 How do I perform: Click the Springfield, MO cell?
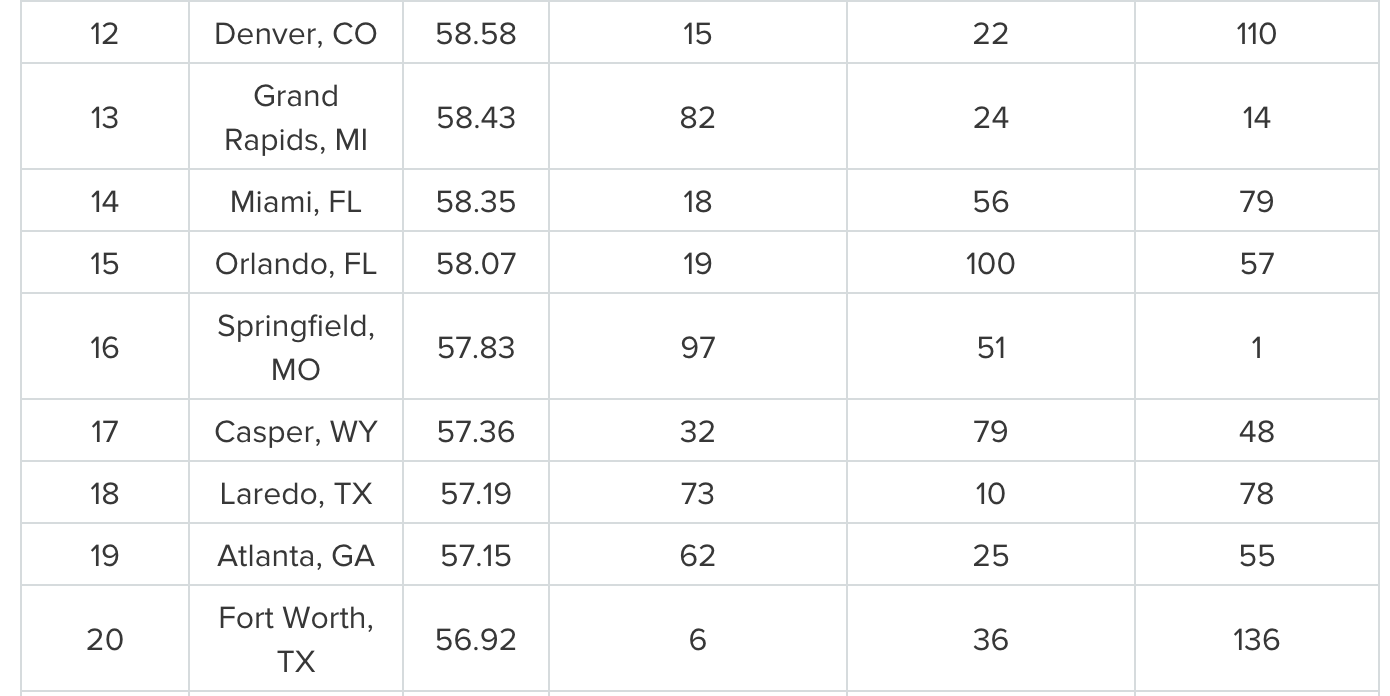tap(295, 348)
